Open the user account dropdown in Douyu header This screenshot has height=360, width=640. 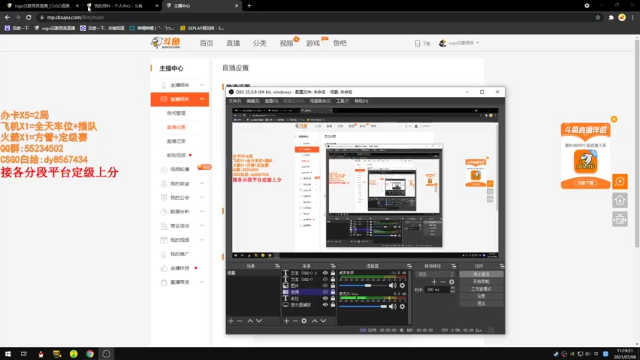459,43
